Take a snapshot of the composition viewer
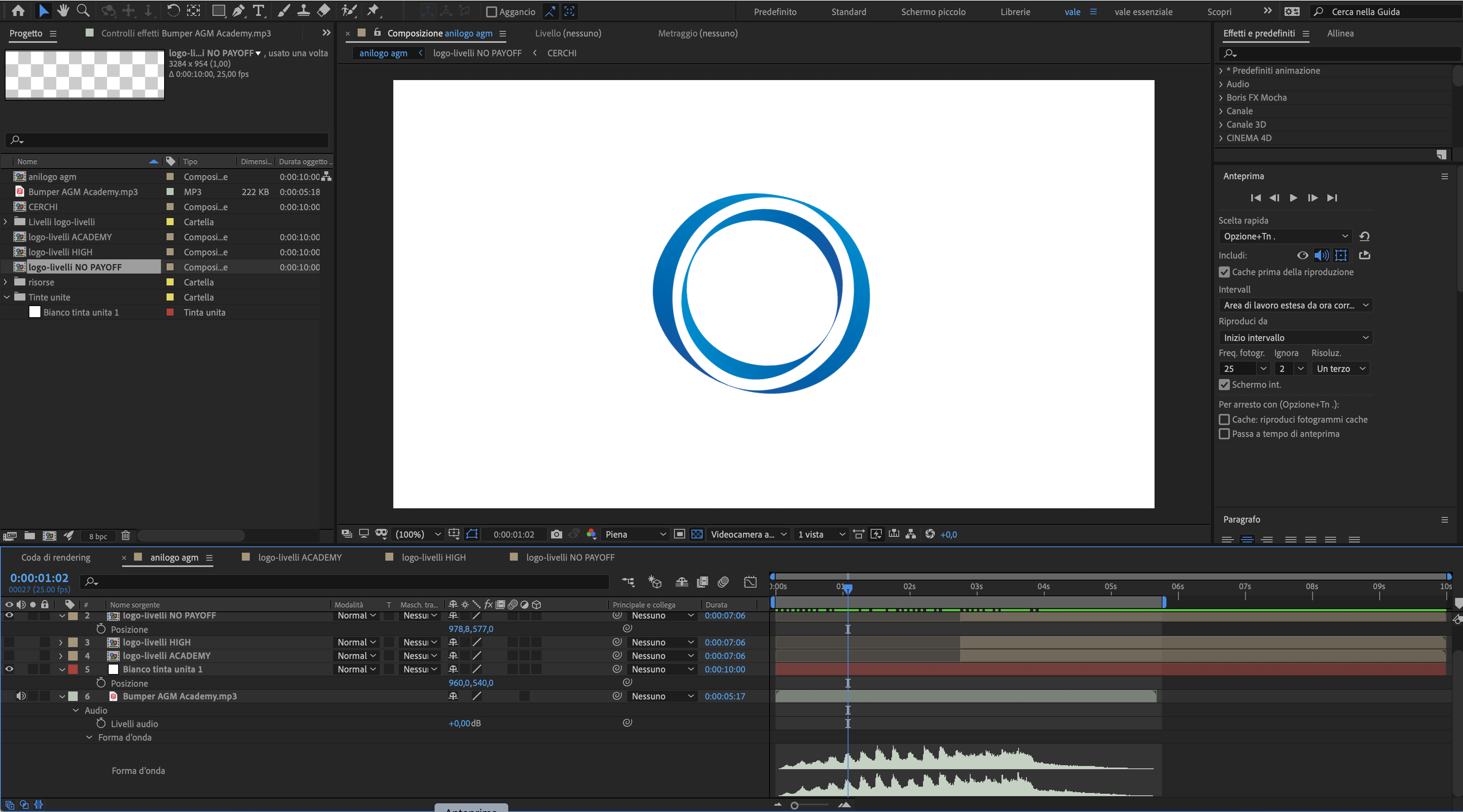This screenshot has height=812, width=1463. [556, 534]
